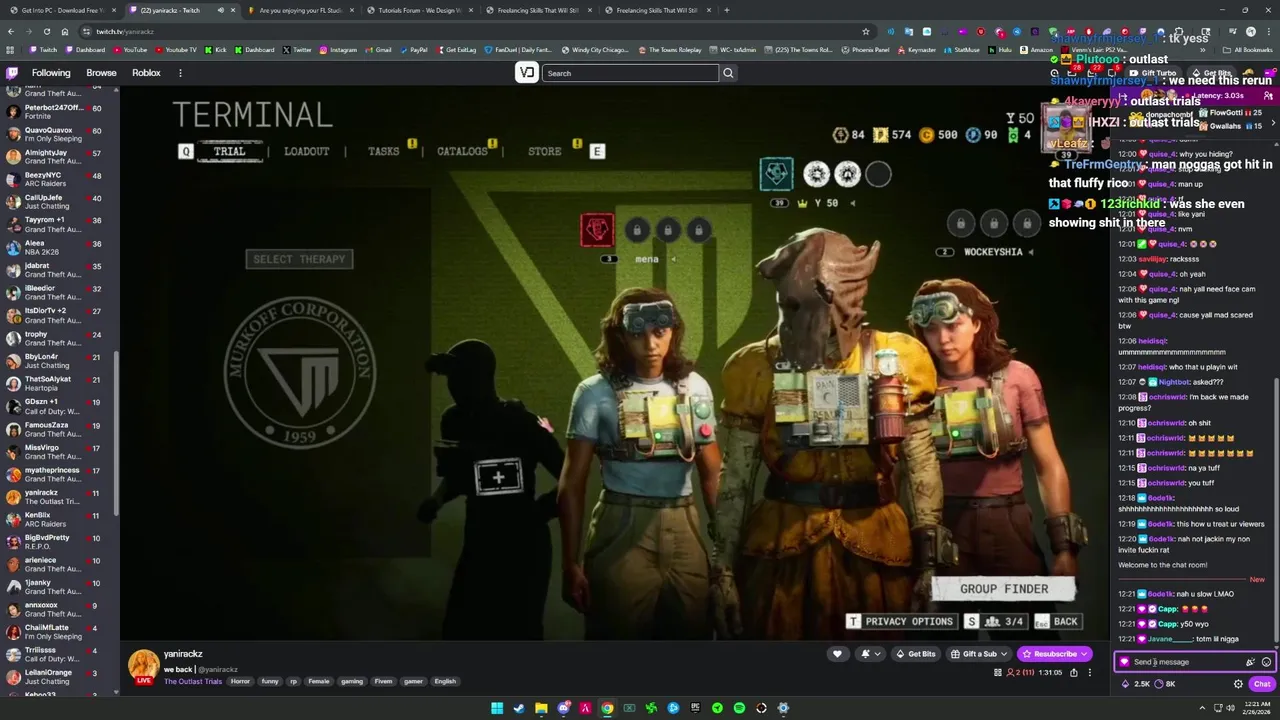This screenshot has height=720, width=1280.
Task: Toggle the follow heart button
Action: click(837, 654)
